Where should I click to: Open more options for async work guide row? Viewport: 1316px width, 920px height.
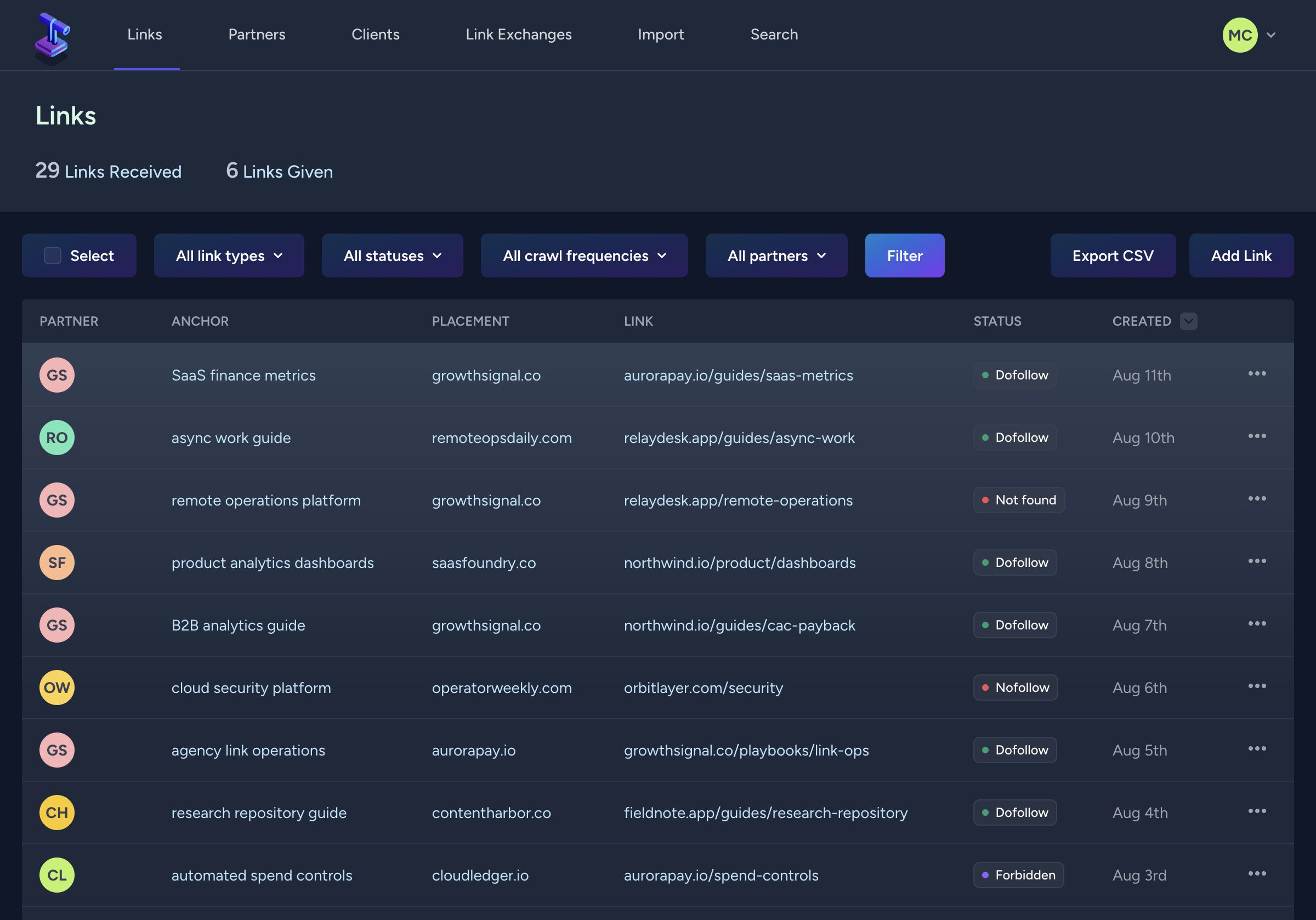[1256, 436]
